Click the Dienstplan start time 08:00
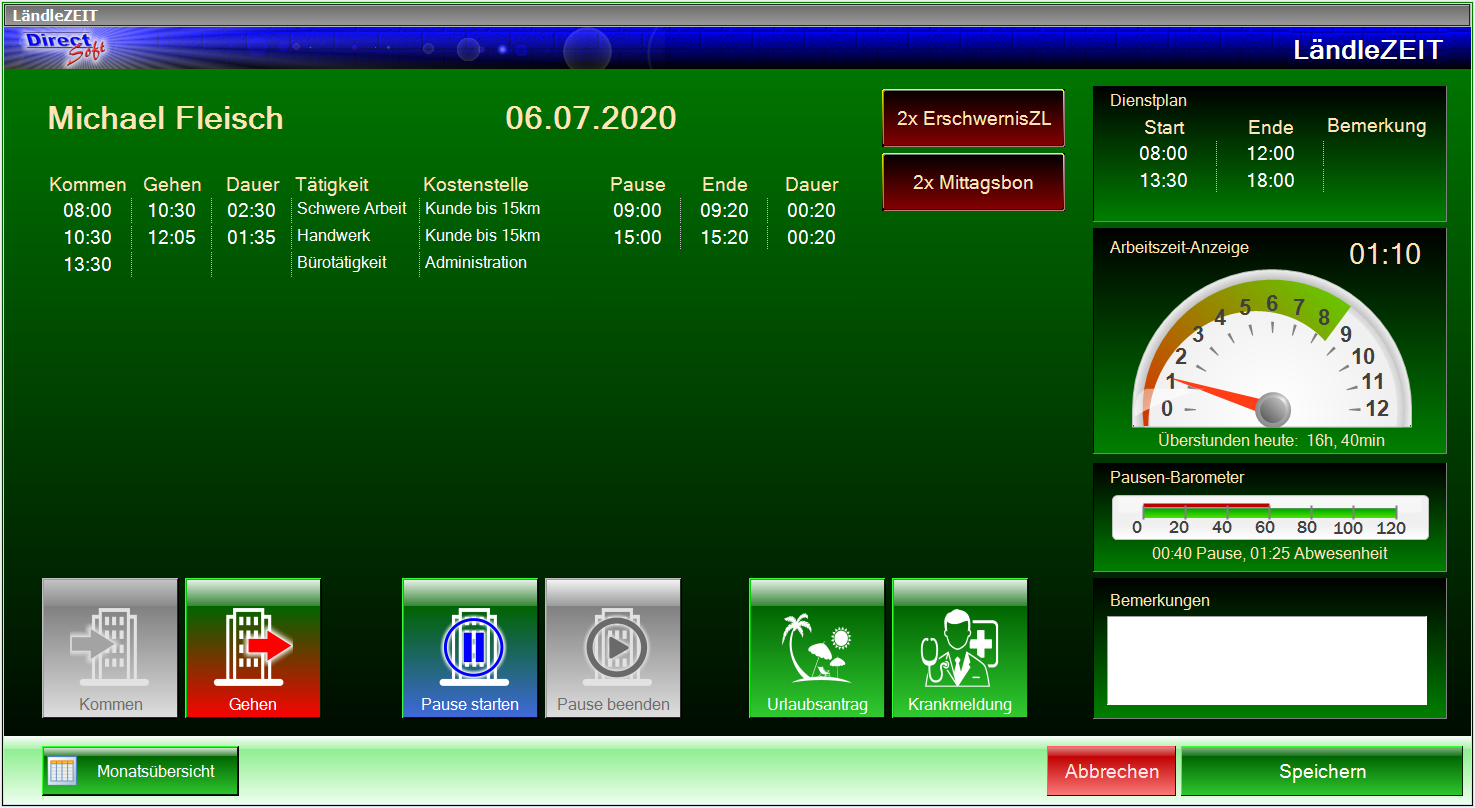The image size is (1475, 808). tap(1164, 154)
